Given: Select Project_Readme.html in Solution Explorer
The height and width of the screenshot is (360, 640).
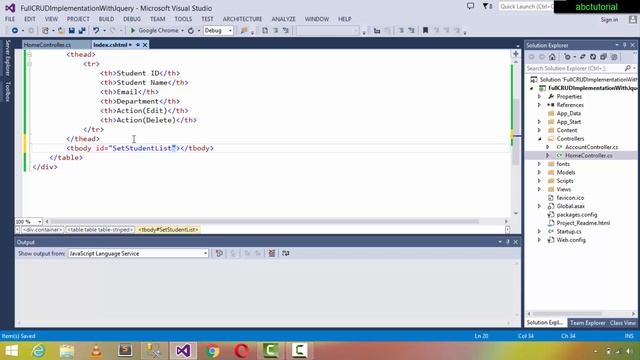Looking at the screenshot, I should [x=583, y=223].
